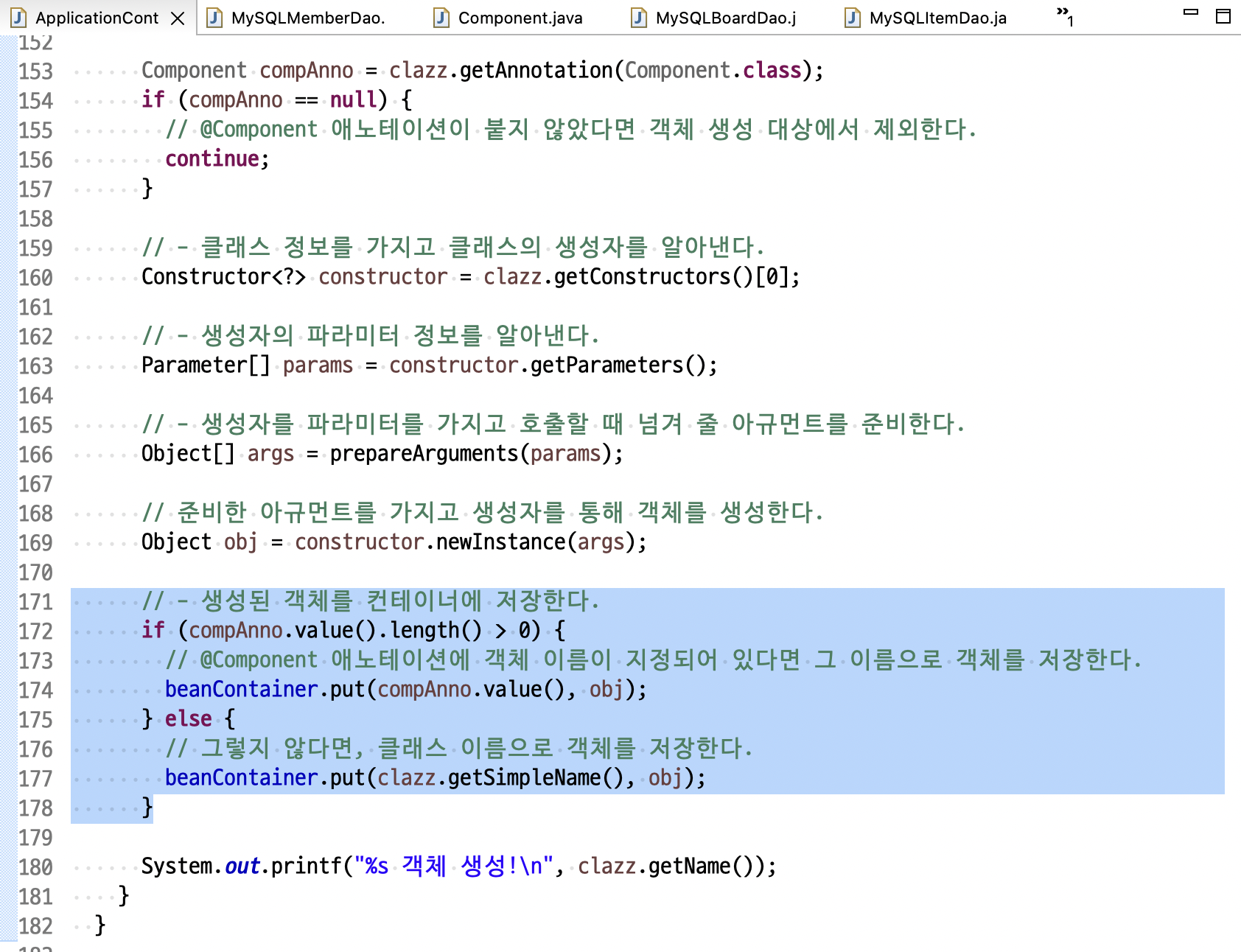Click line number 153 in gutter
The height and width of the screenshot is (952, 1241).
35,71
